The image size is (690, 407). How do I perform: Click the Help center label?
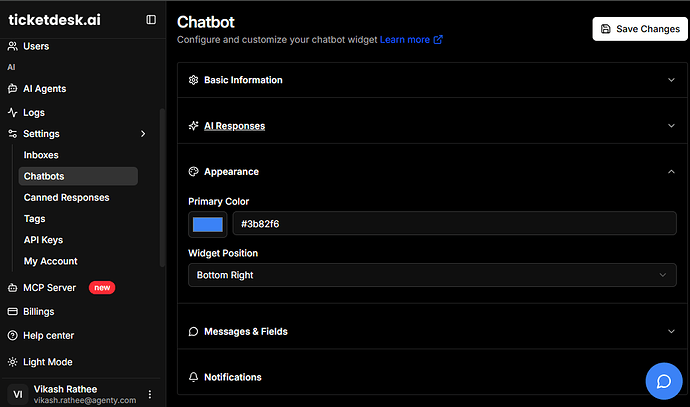[x=48, y=336]
